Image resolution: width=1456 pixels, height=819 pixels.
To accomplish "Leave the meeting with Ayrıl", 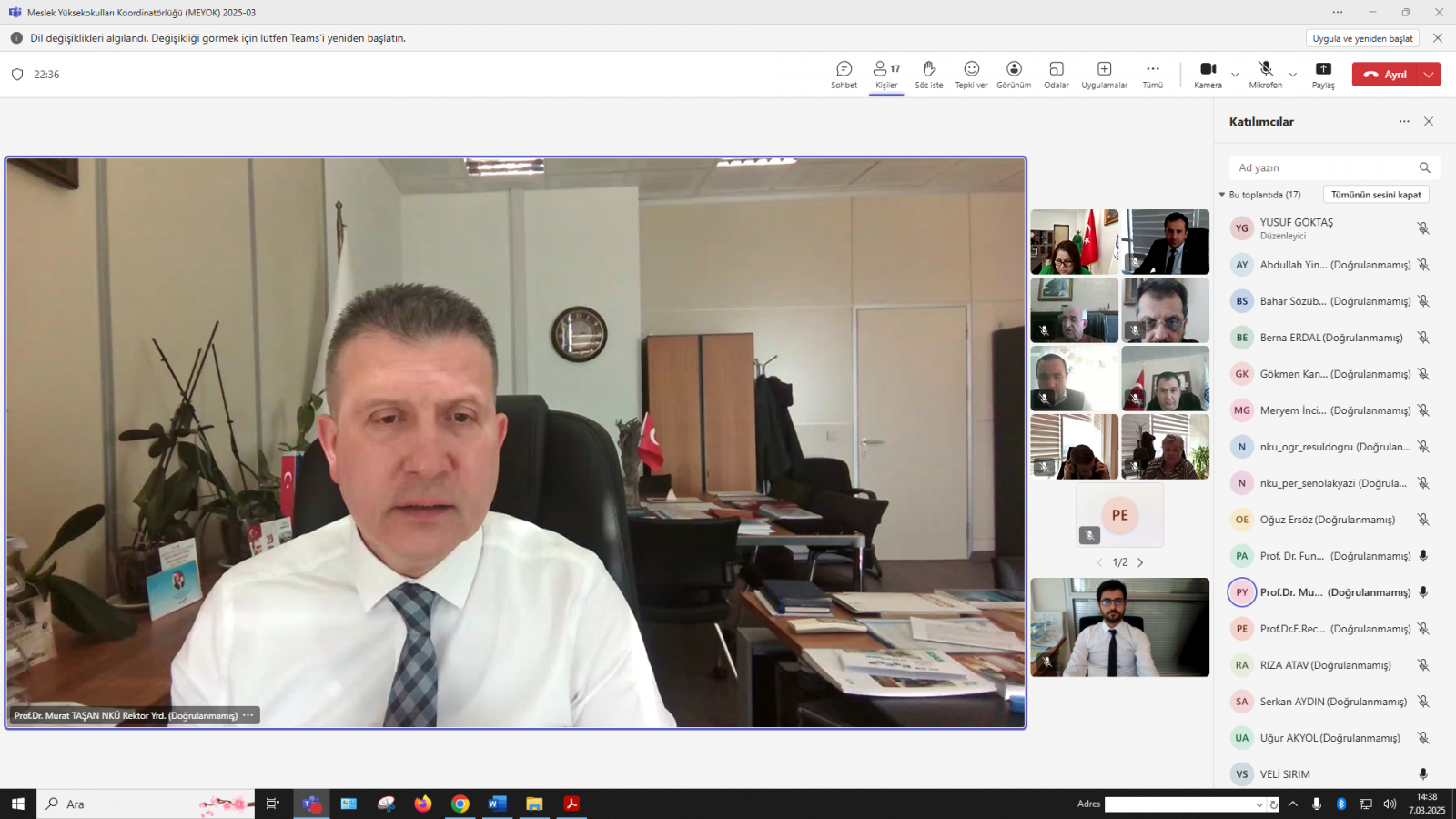I will (1385, 75).
